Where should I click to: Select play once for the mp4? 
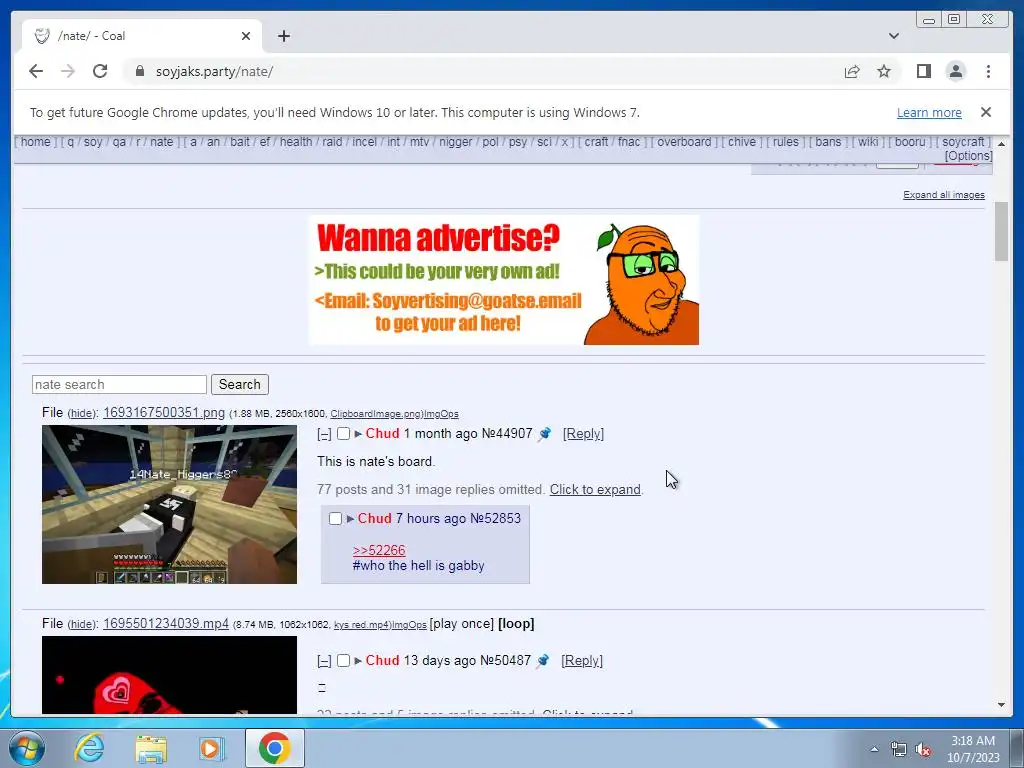tap(461, 623)
